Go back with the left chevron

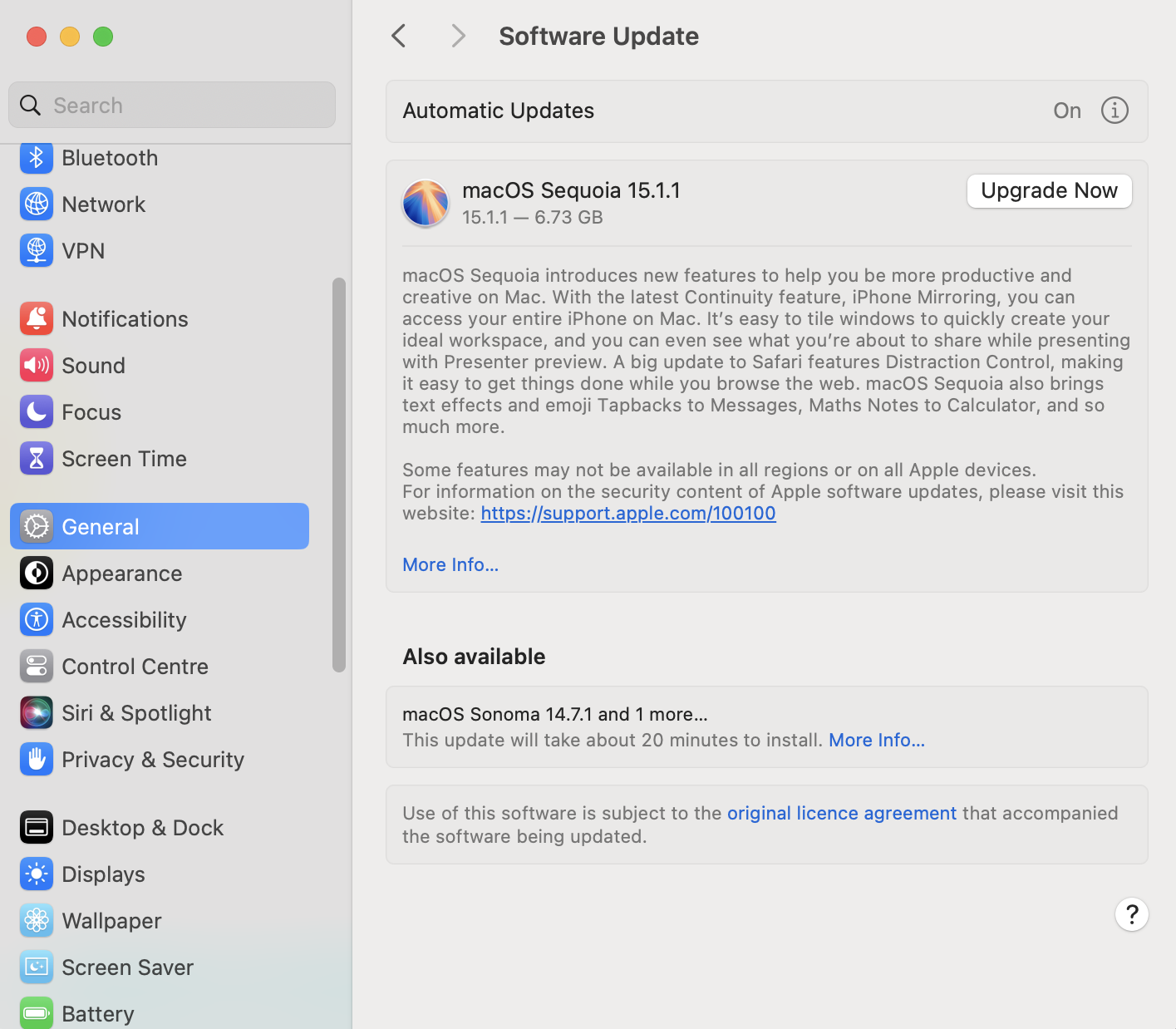click(x=399, y=36)
